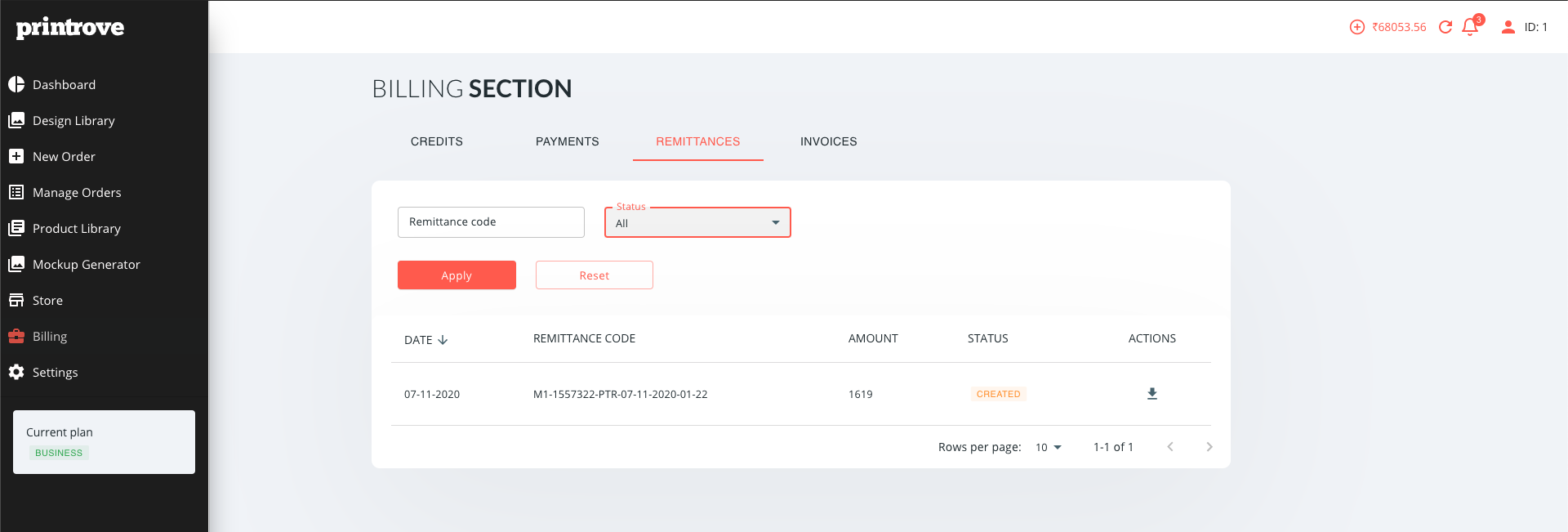Change the rows per page selector
1568x532 pixels.
point(1049,447)
